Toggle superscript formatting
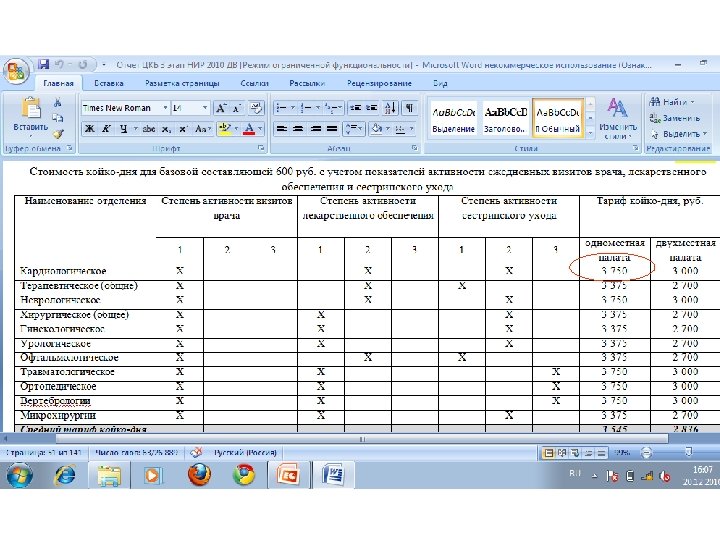This screenshot has width=720, height=540. (183, 129)
